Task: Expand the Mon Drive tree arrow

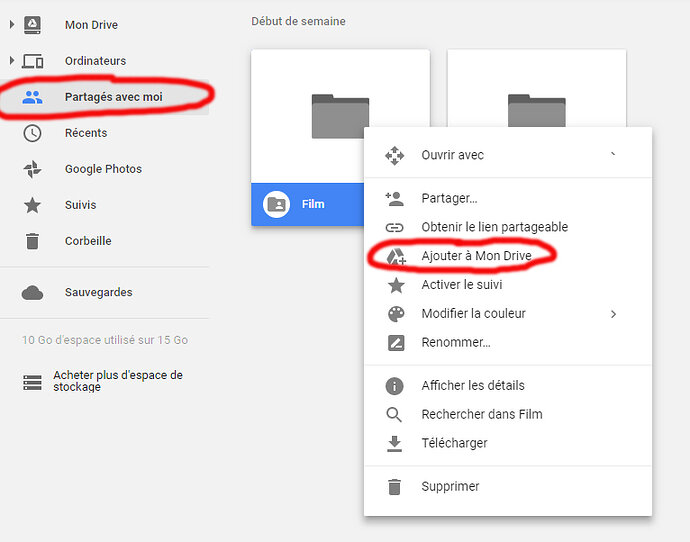Action: point(12,25)
